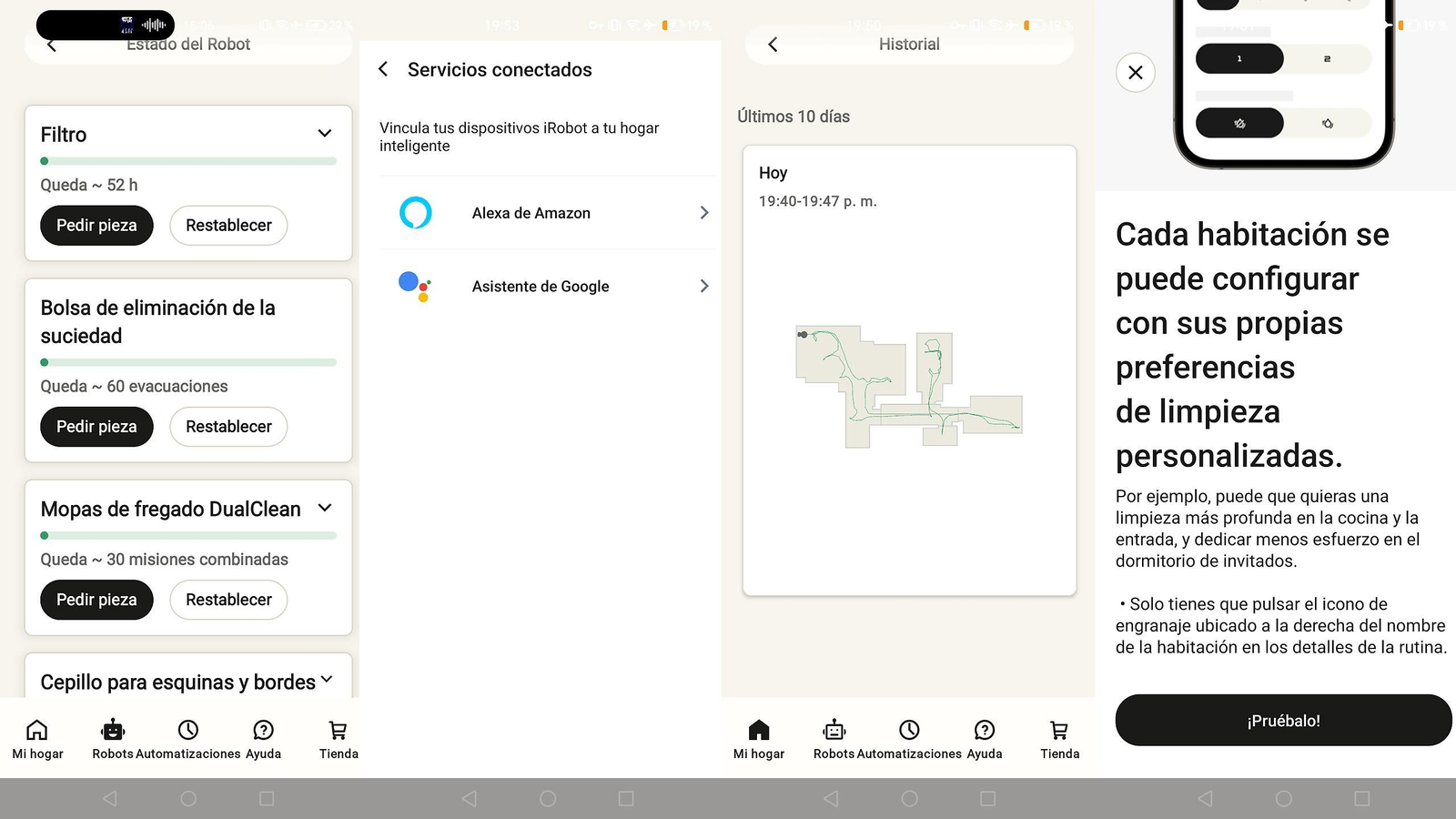The width and height of the screenshot is (1456, 819).
Task: Select the Asistente de Google label
Action: [x=541, y=287]
